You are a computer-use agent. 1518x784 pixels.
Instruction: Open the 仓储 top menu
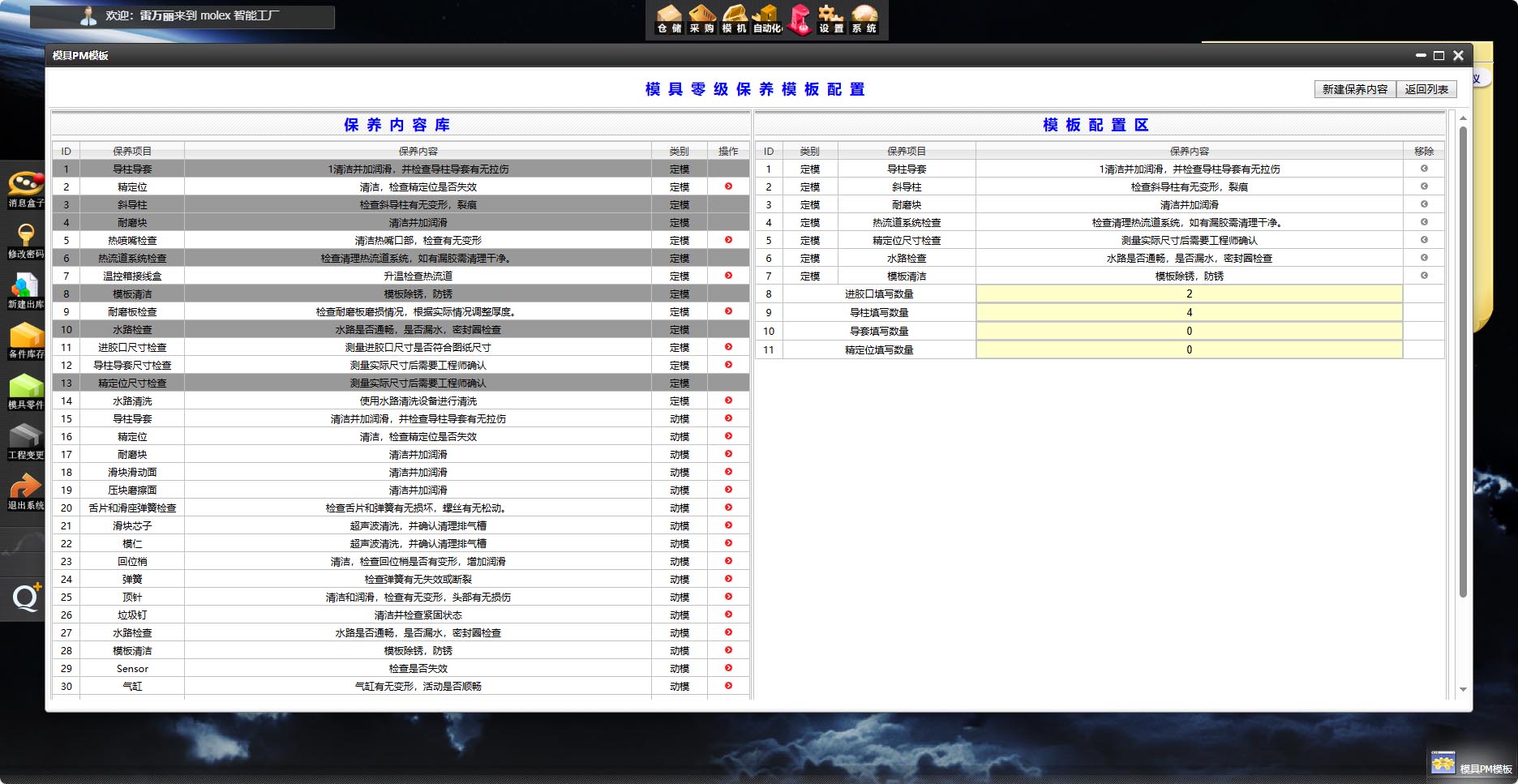tap(669, 19)
